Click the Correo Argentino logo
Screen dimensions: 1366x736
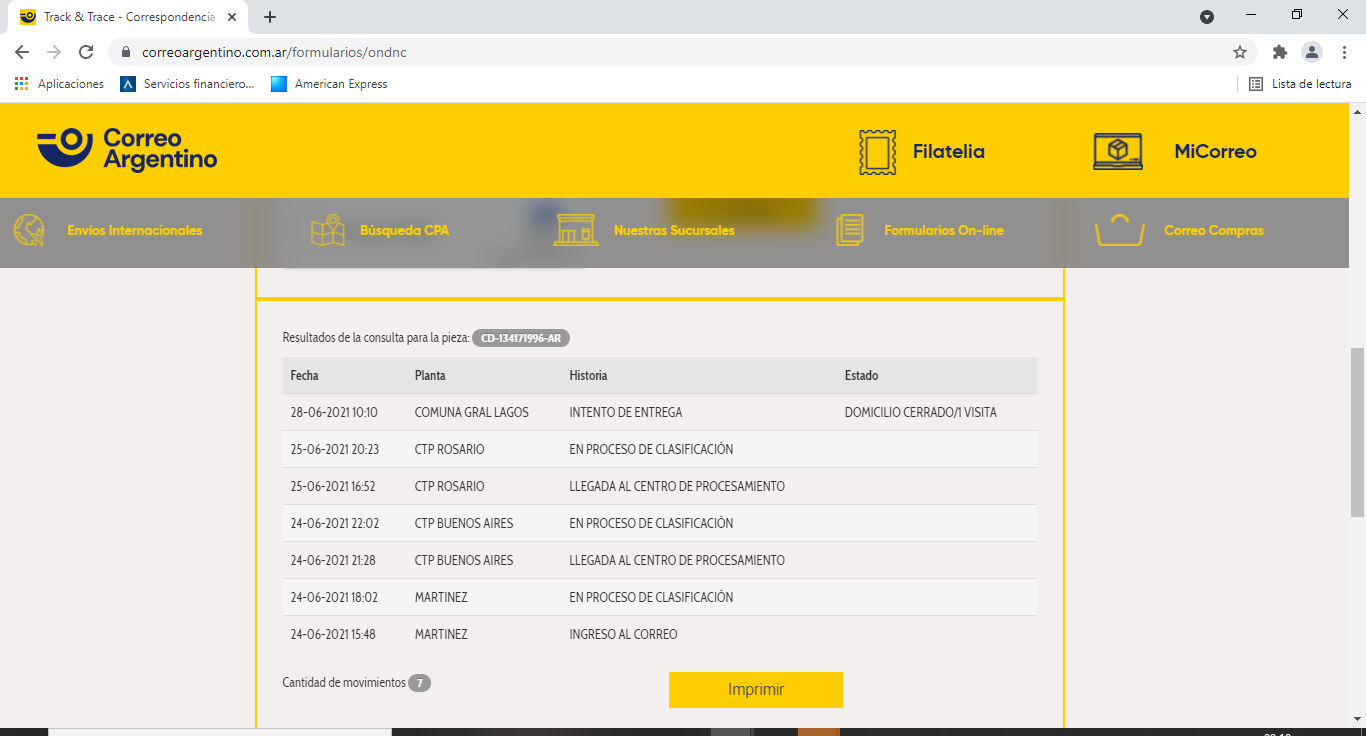tap(127, 150)
